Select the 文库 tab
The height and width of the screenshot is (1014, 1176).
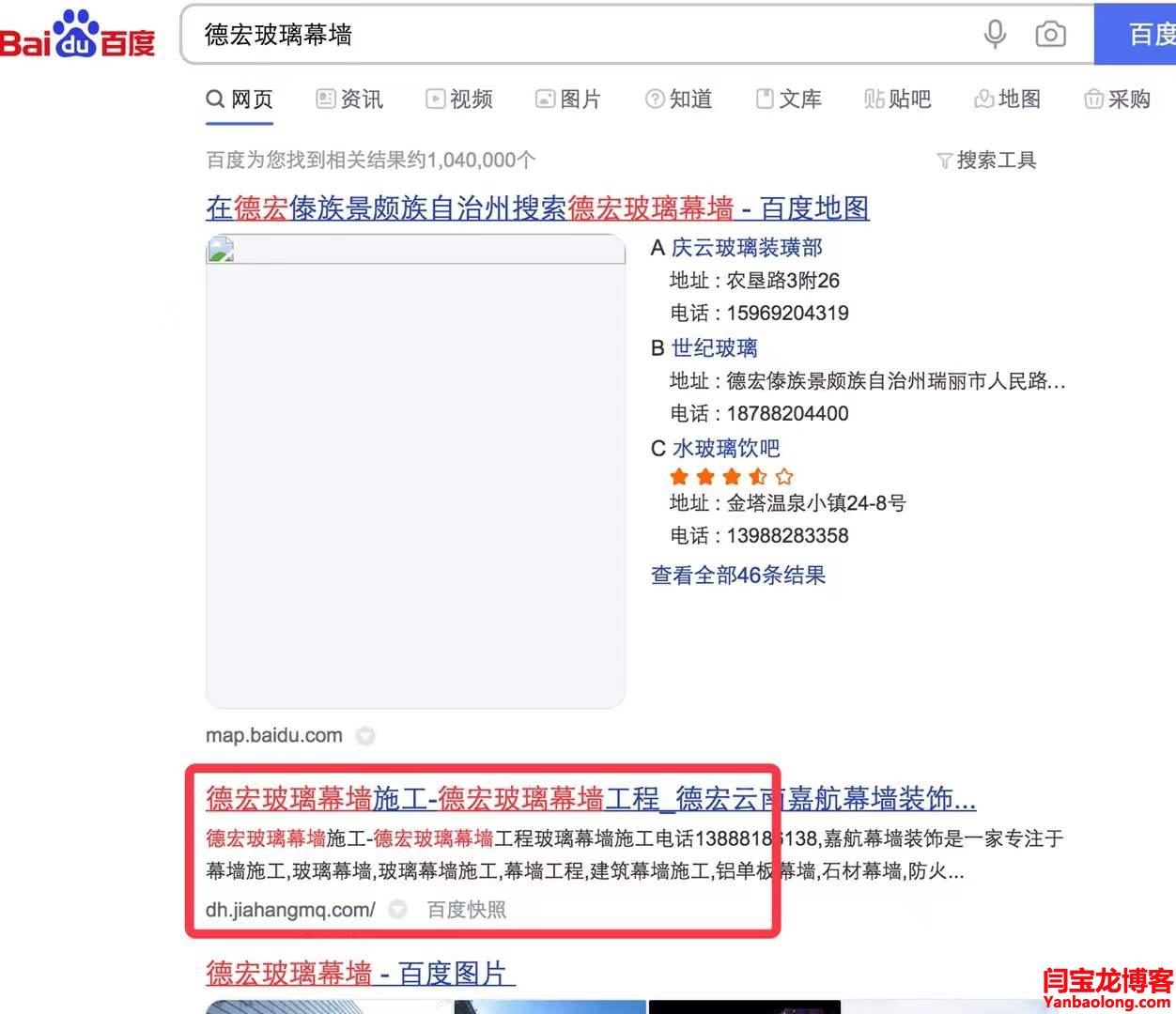coord(788,99)
